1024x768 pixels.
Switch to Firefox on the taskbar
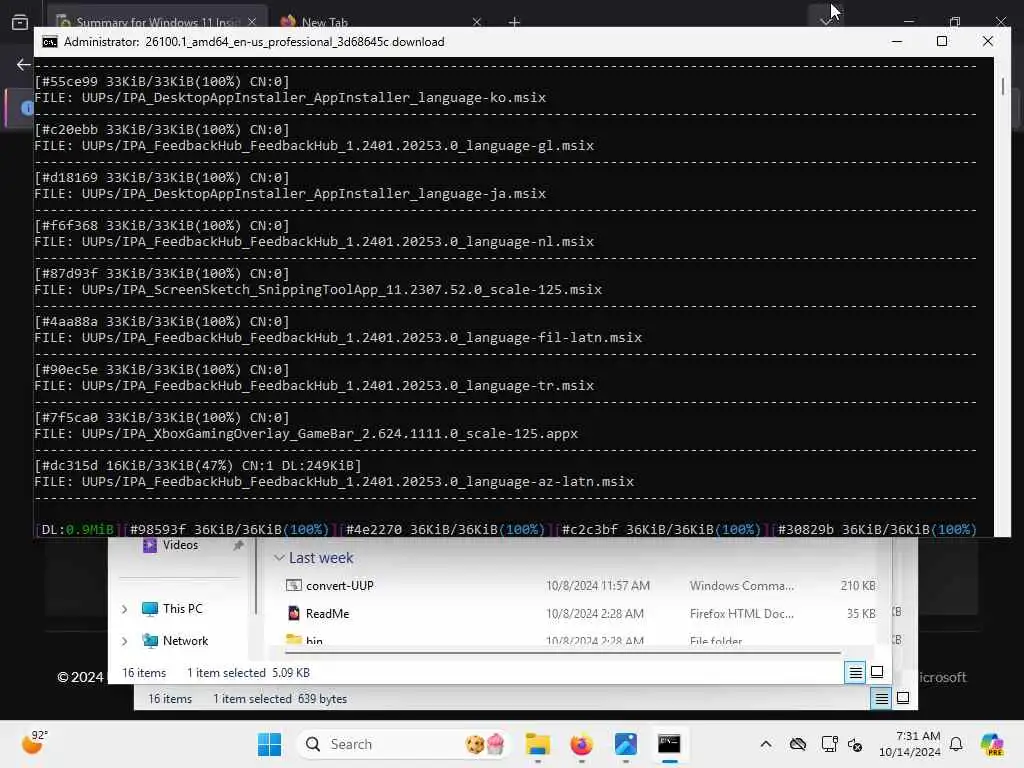point(581,744)
